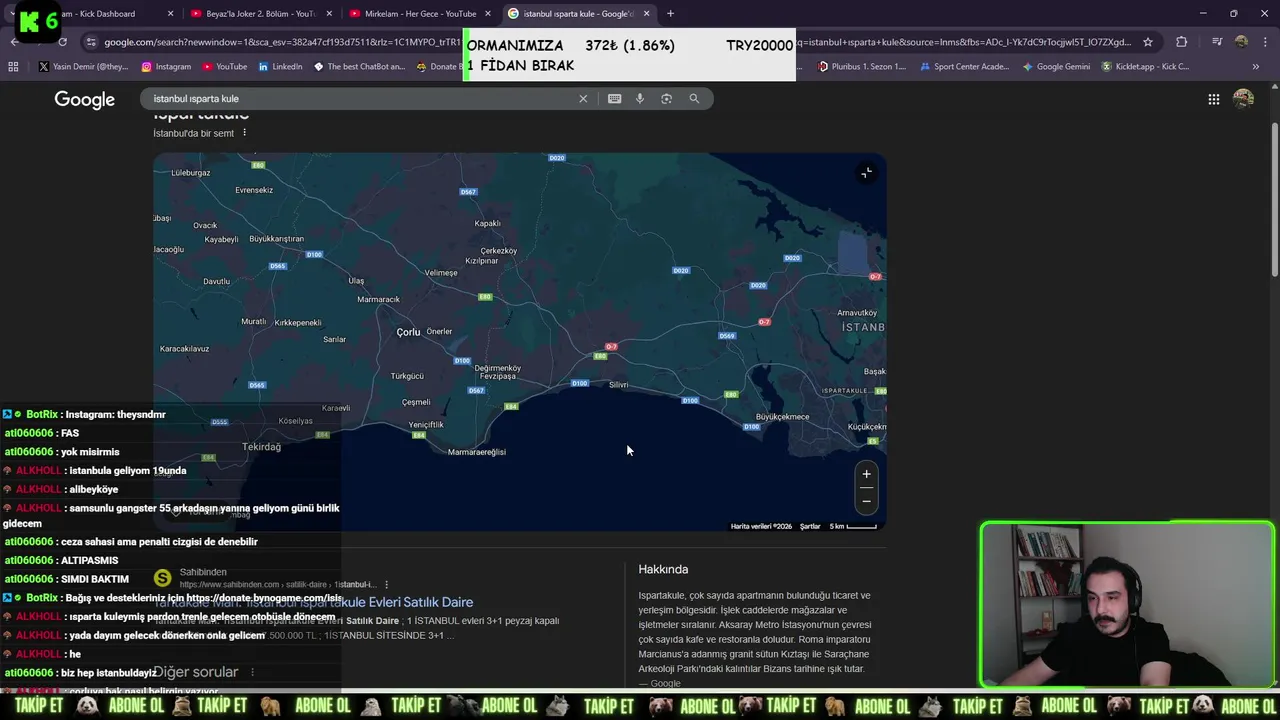Open the Yasin Demir X bookmark
1280x720 pixels.
[84, 67]
